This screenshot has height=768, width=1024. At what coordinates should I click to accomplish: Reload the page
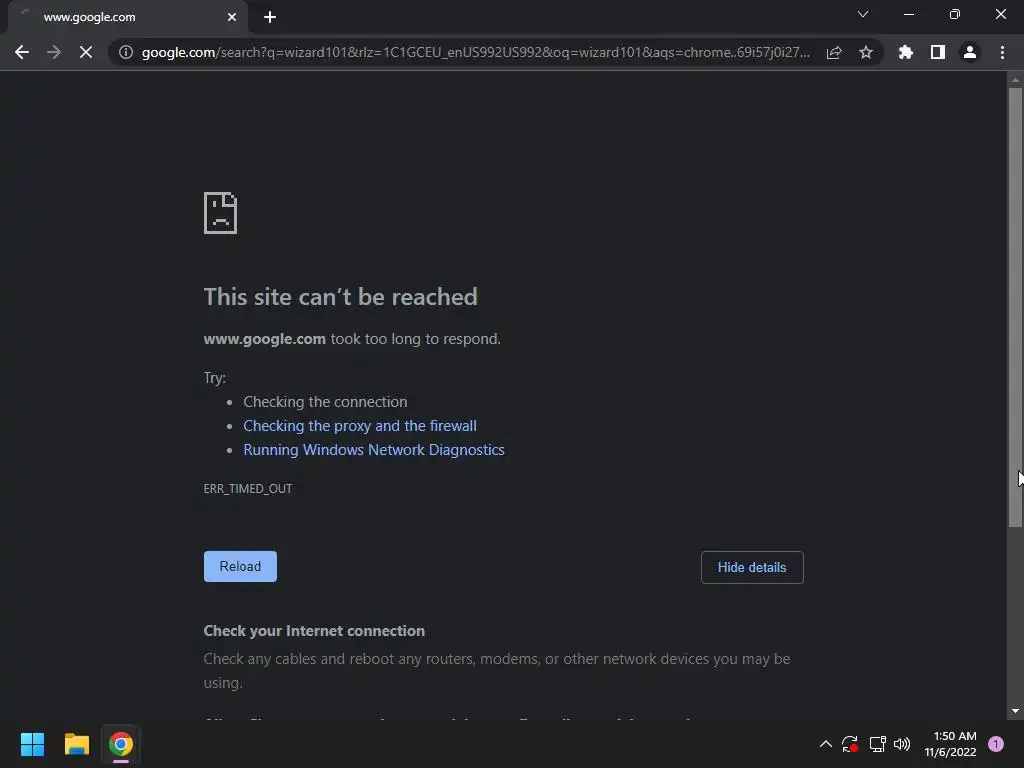[x=240, y=566]
